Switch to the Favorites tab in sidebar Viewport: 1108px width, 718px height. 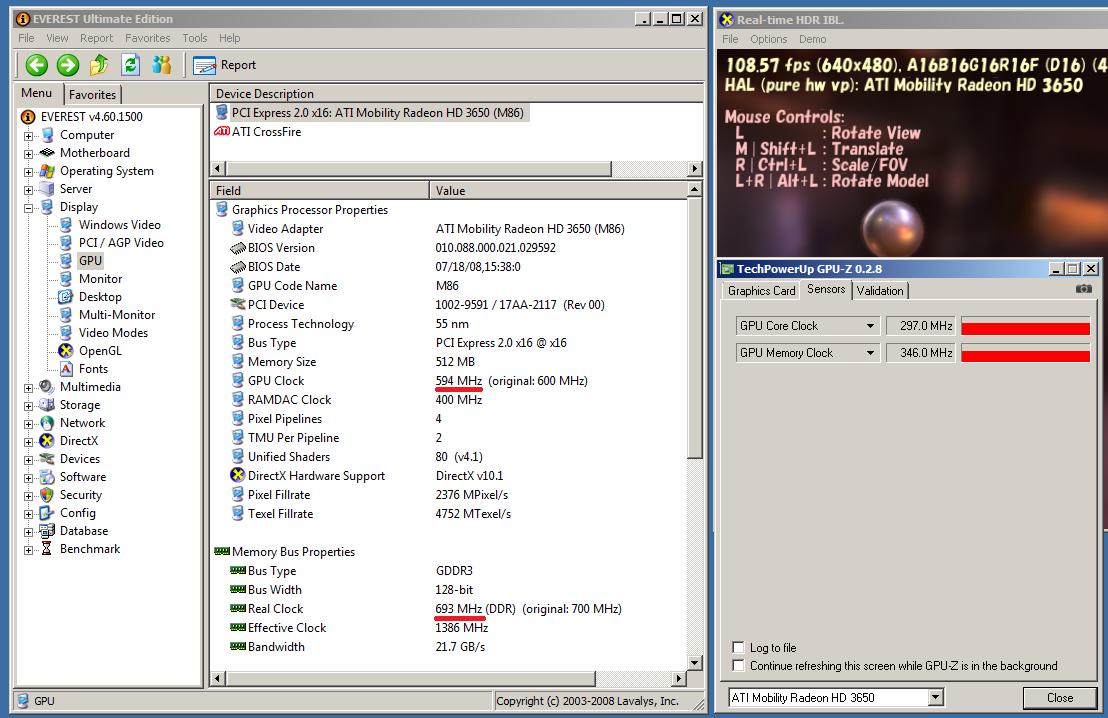93,95
